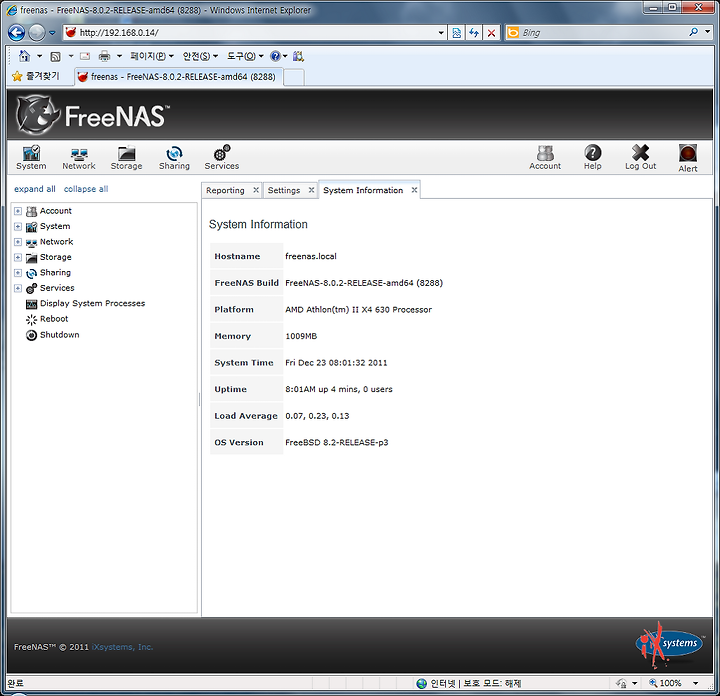Screen dimensions: 720x696
Task: Click the 100% zoom button
Action: 665,683
